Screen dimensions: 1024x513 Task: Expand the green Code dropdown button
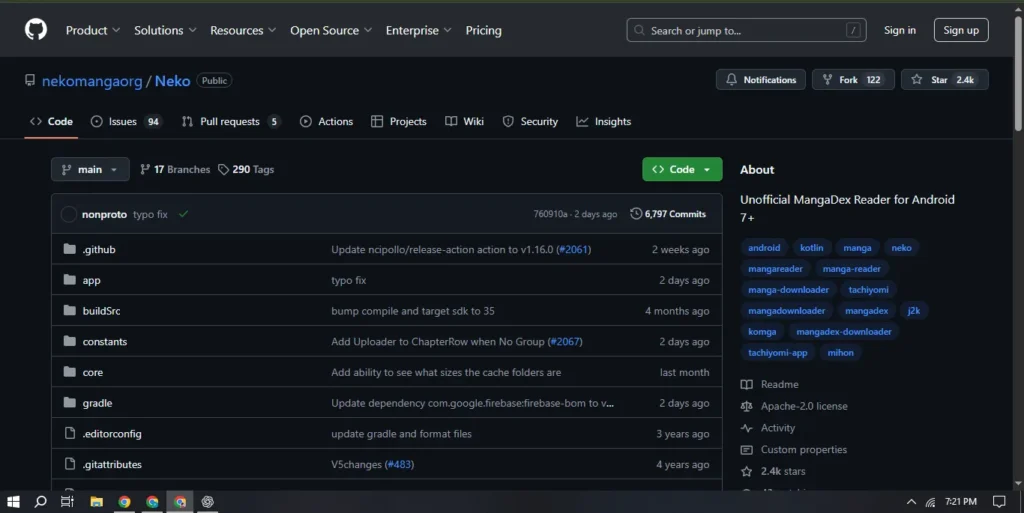click(x=681, y=170)
